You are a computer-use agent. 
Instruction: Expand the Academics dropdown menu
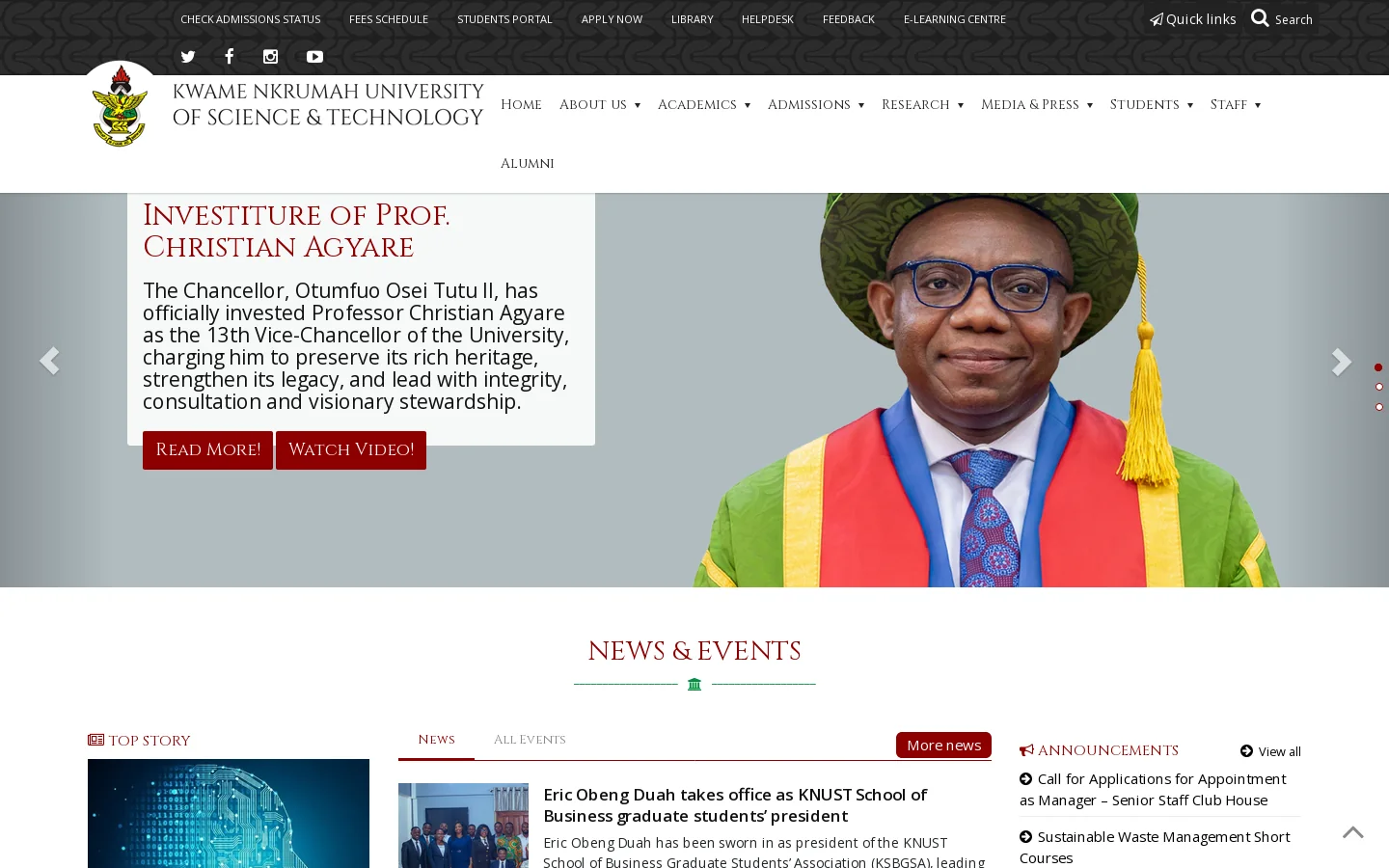coord(704,105)
